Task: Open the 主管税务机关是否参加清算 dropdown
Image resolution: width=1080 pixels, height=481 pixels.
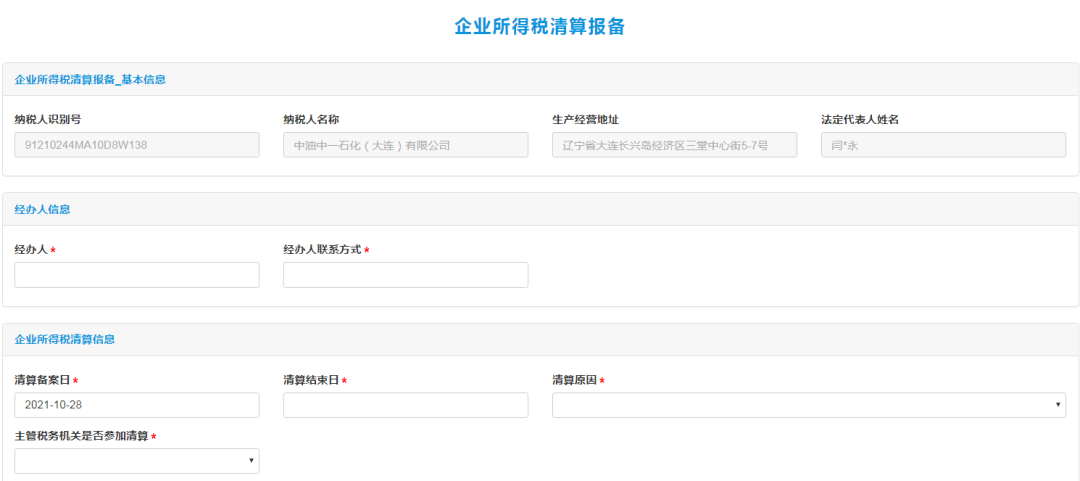Action: coord(137,461)
